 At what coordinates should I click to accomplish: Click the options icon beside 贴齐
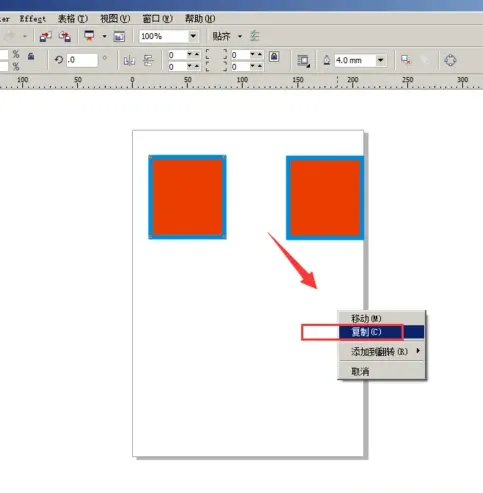click(255, 36)
